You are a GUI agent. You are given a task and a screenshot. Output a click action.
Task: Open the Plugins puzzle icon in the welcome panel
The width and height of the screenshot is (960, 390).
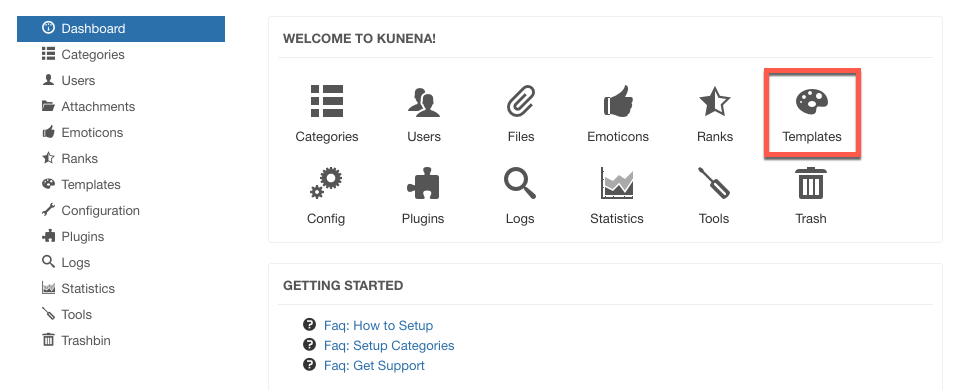pos(423,183)
